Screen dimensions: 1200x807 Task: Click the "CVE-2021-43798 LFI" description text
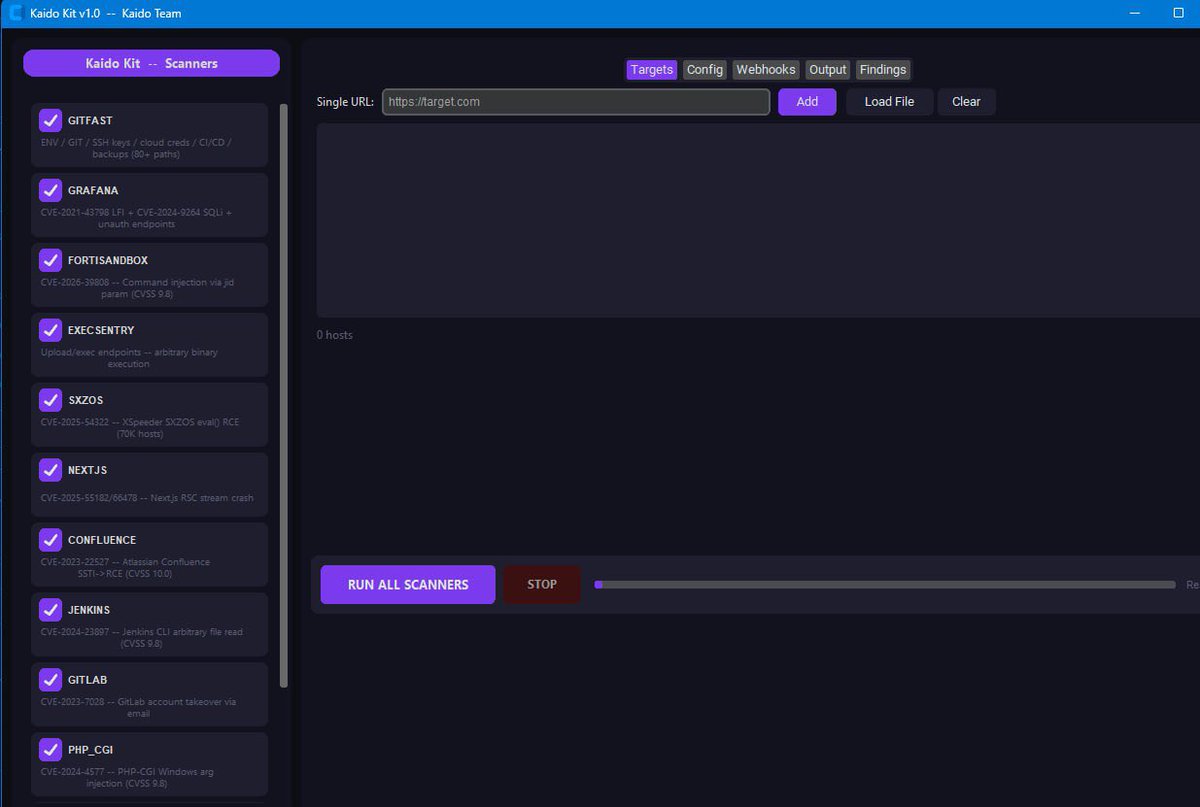[x=136, y=218]
